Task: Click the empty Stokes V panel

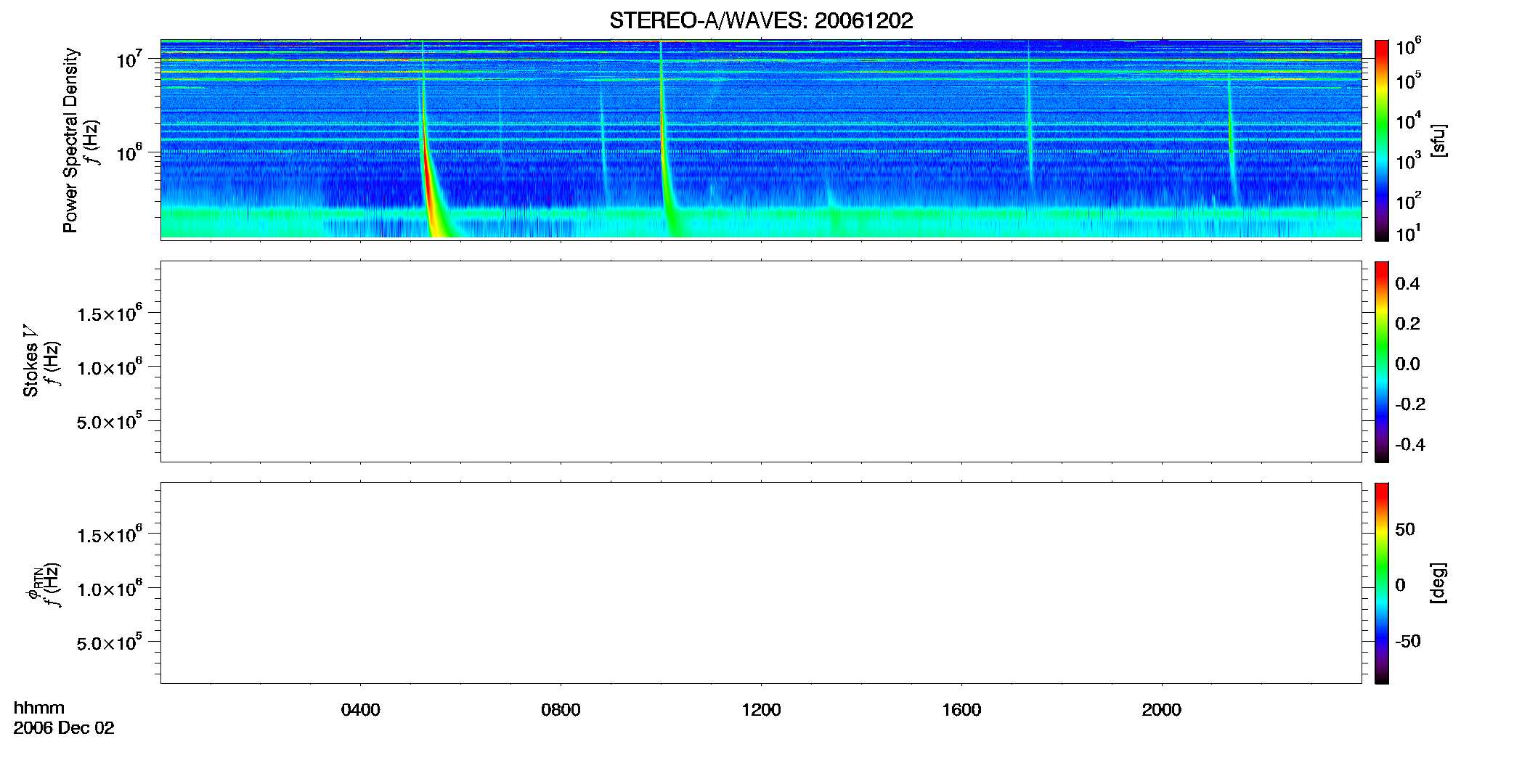Action: coord(761,362)
